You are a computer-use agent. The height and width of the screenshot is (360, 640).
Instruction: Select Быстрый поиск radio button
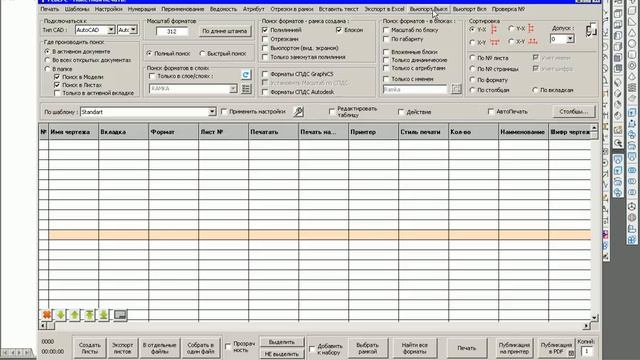coord(202,53)
